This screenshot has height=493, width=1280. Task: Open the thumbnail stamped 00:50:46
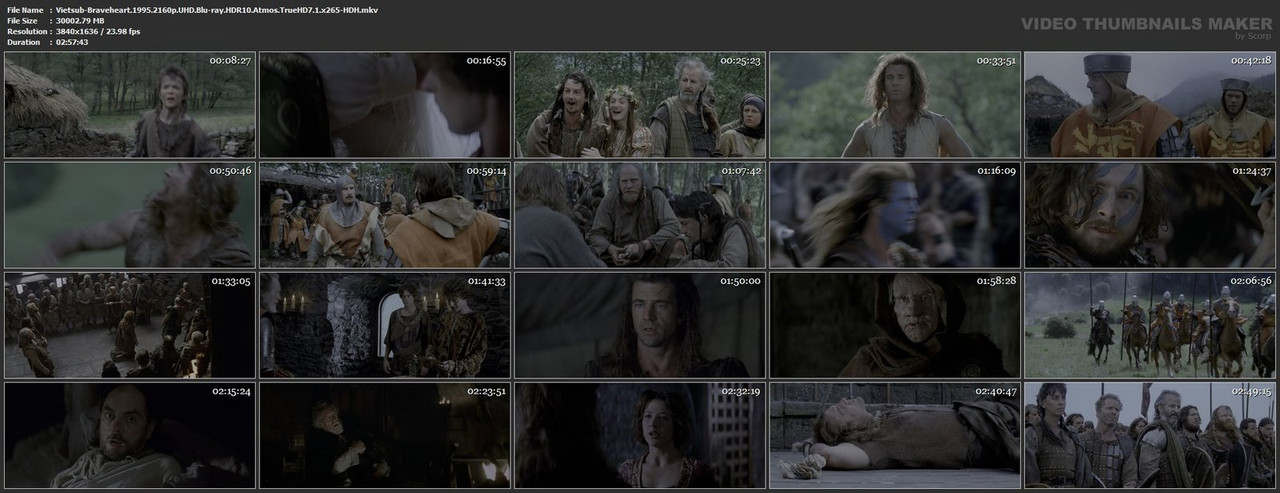(x=130, y=215)
